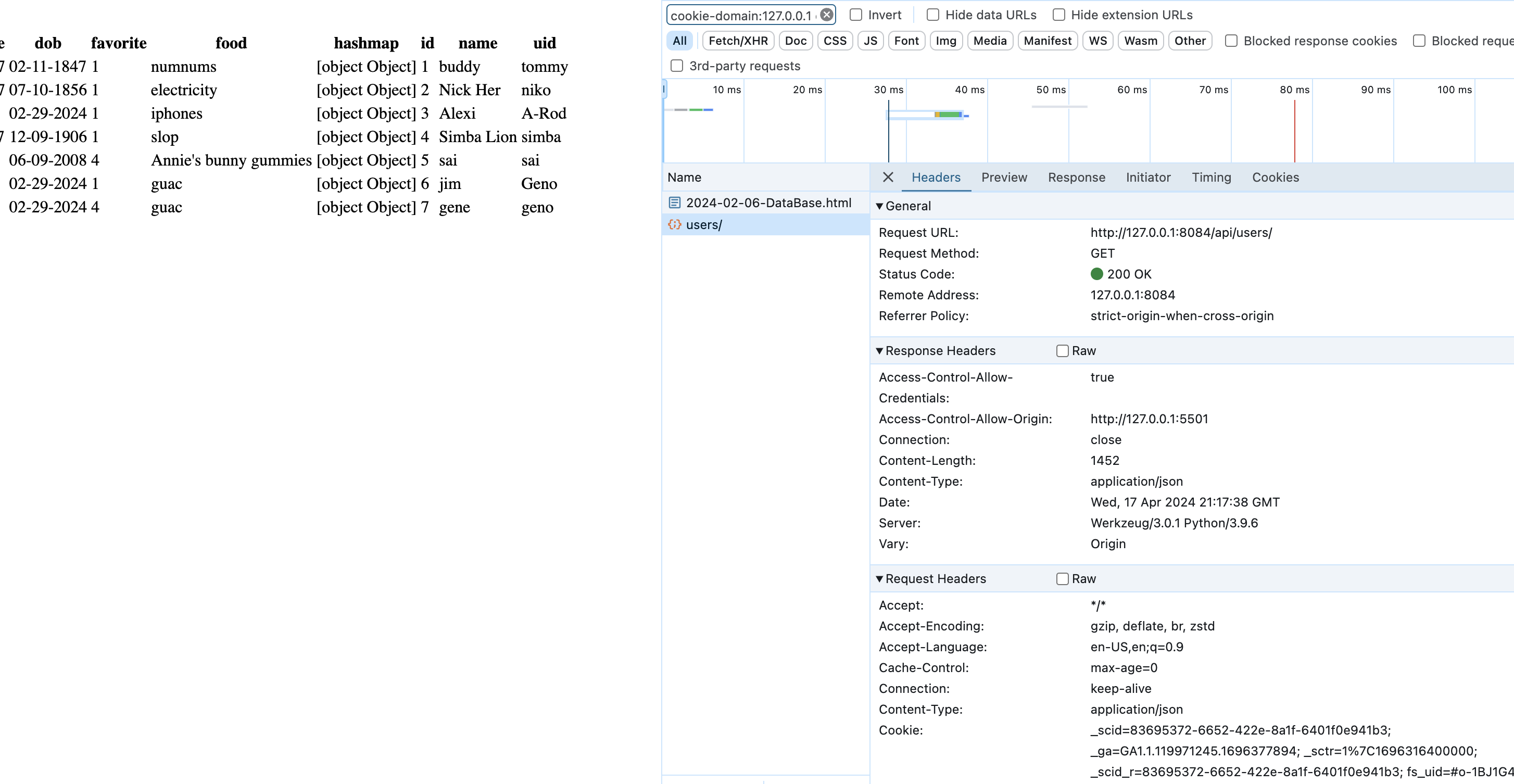1514x784 pixels.
Task: Filter by Other requests
Action: 1190,41
